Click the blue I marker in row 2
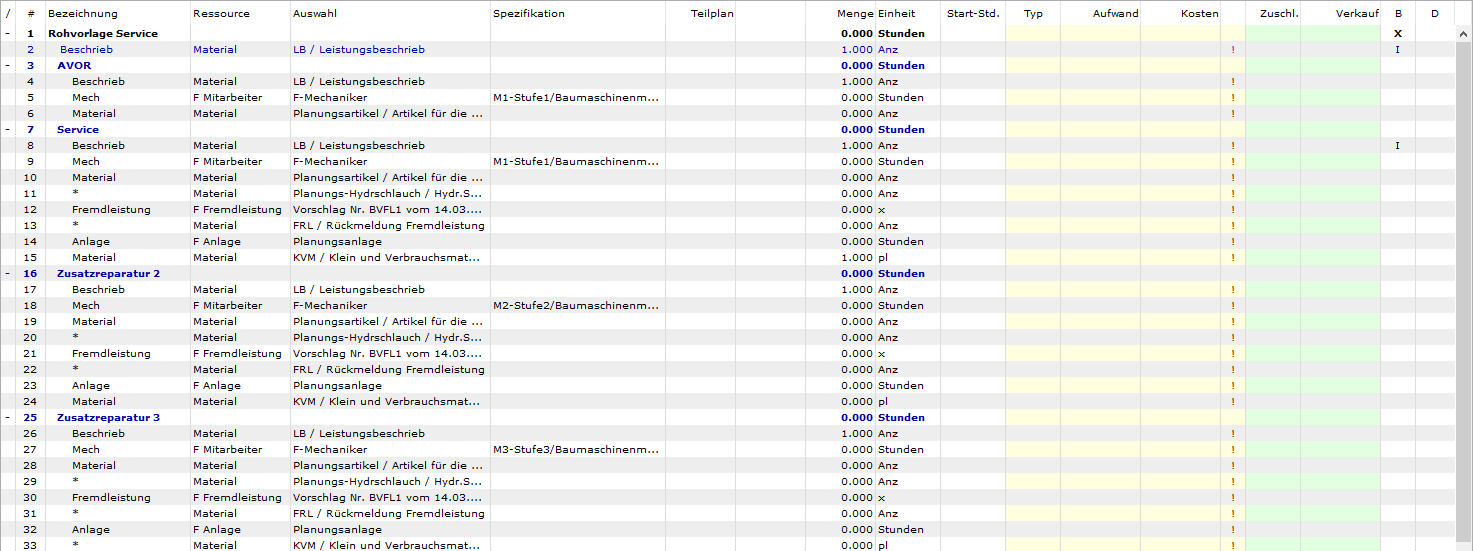The width and height of the screenshot is (1473, 551). pos(1398,50)
